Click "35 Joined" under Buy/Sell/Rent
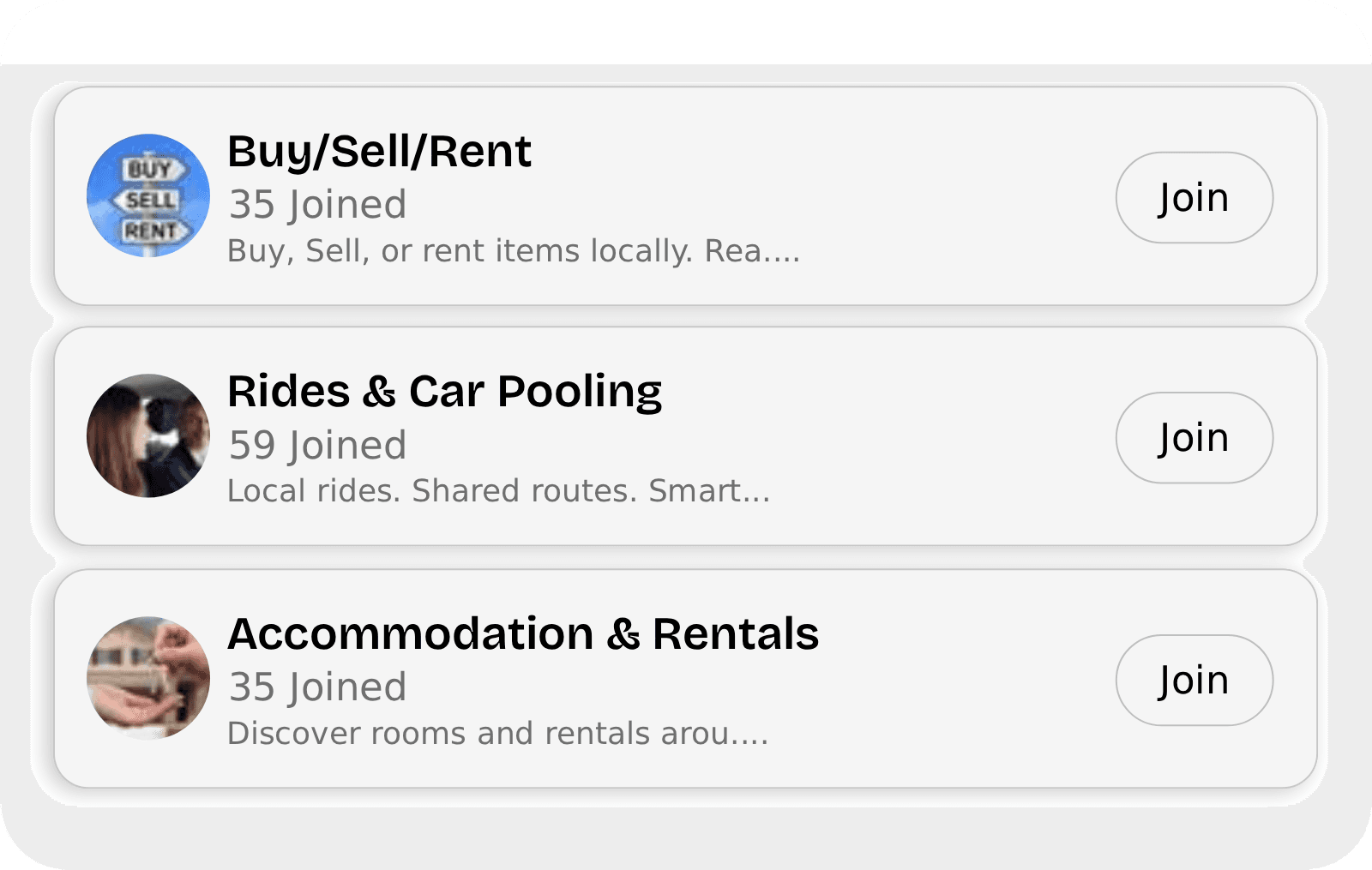The height and width of the screenshot is (870, 1372). point(317,205)
